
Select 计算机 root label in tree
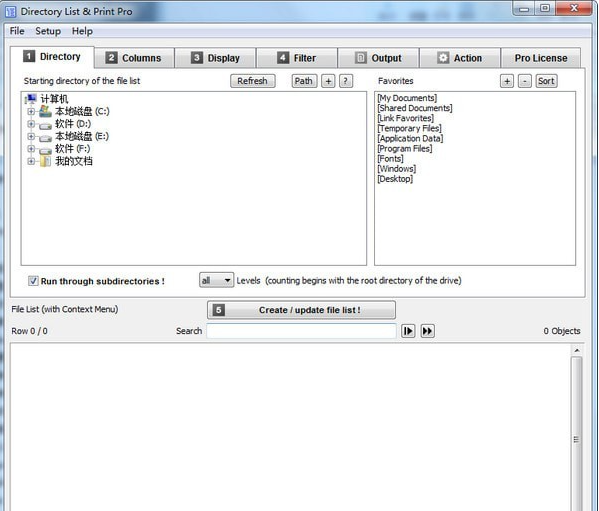54,99
